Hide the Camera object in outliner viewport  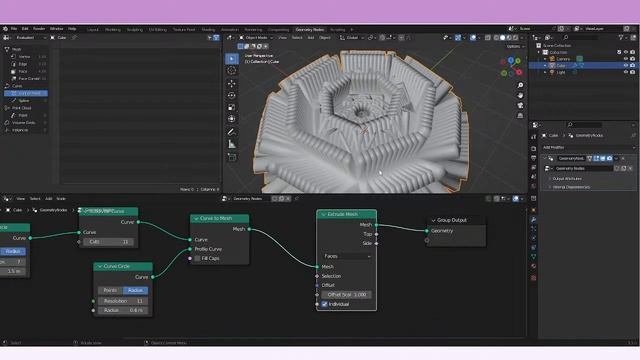pos(626,59)
